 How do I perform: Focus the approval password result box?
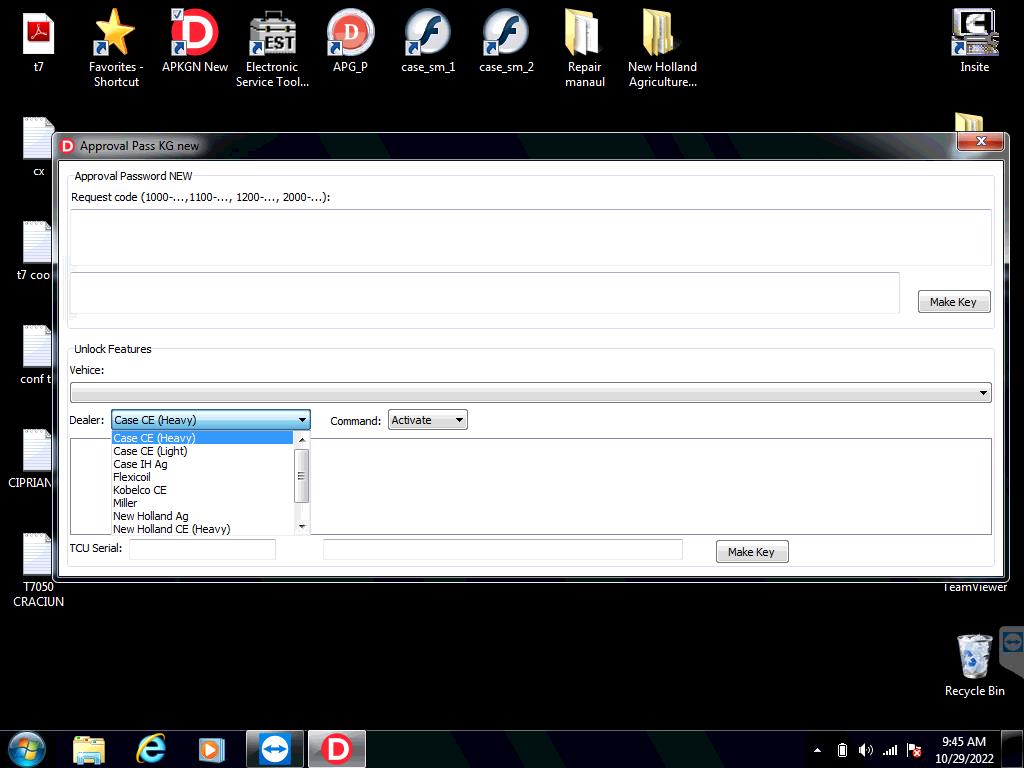coord(485,293)
